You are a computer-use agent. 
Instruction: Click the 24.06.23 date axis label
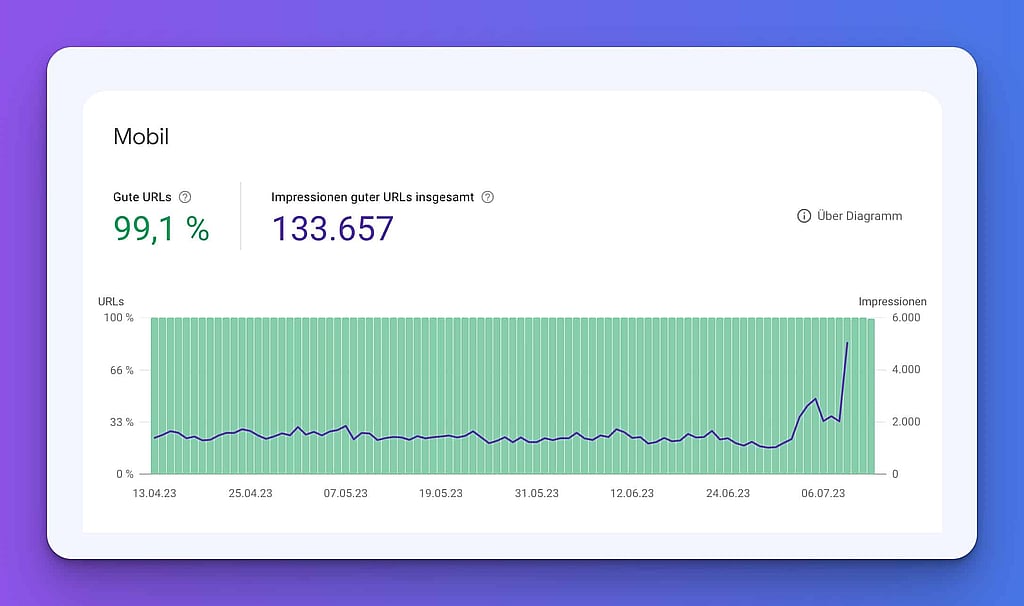[x=728, y=493]
